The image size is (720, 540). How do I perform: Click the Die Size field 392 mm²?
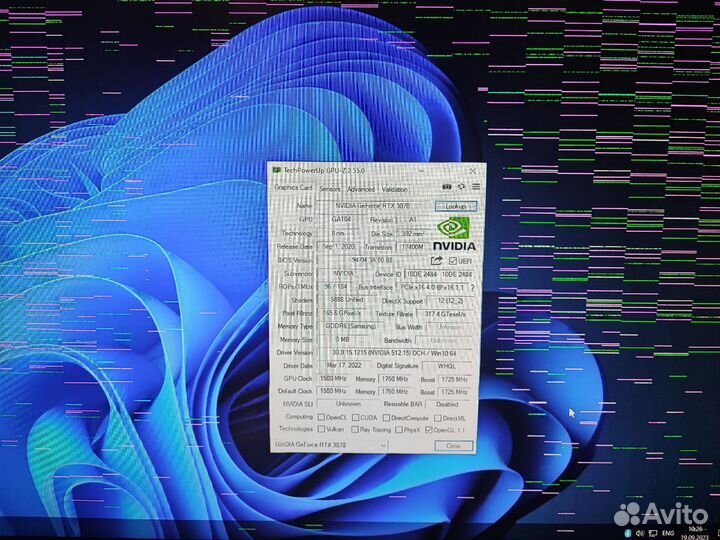point(412,234)
